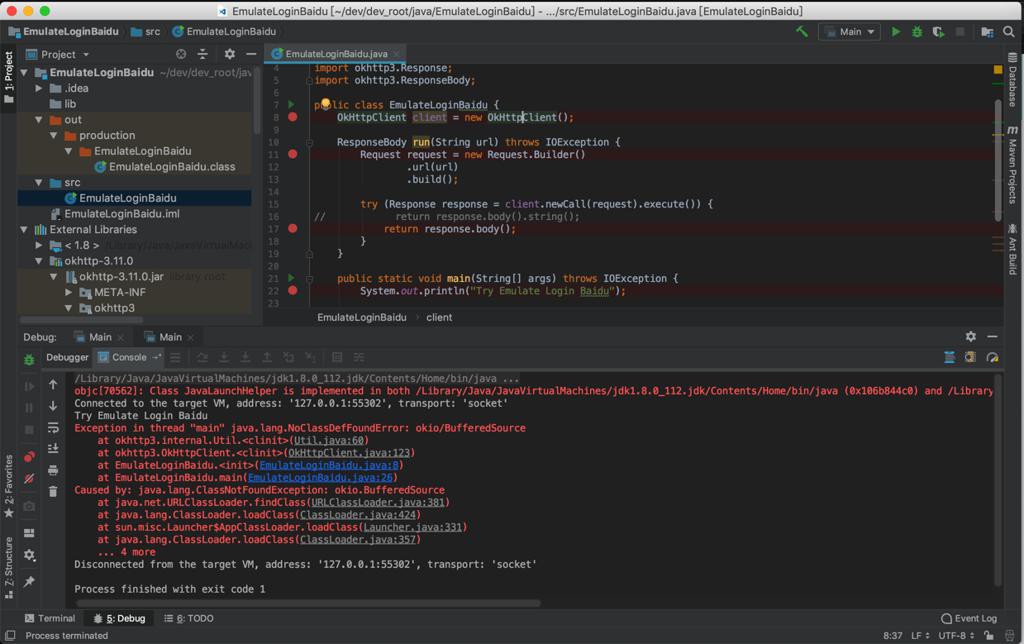The width and height of the screenshot is (1024, 644).
Task: Click the green hammer Build Project icon
Action: coord(802,32)
